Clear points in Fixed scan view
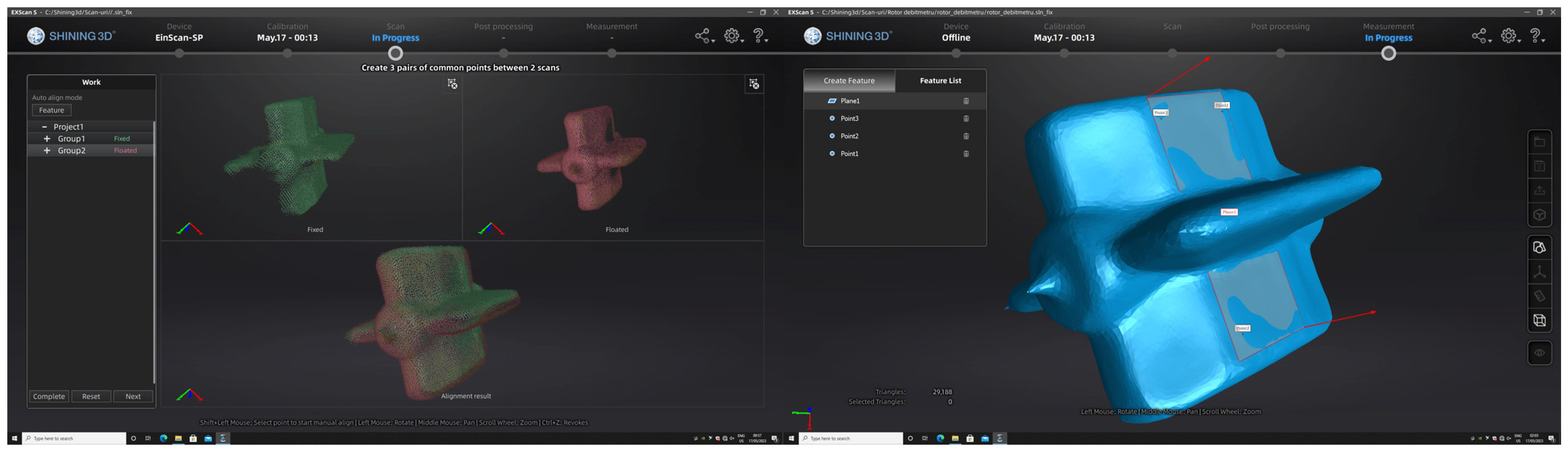Screen dimensions: 1568x452 click(x=452, y=84)
